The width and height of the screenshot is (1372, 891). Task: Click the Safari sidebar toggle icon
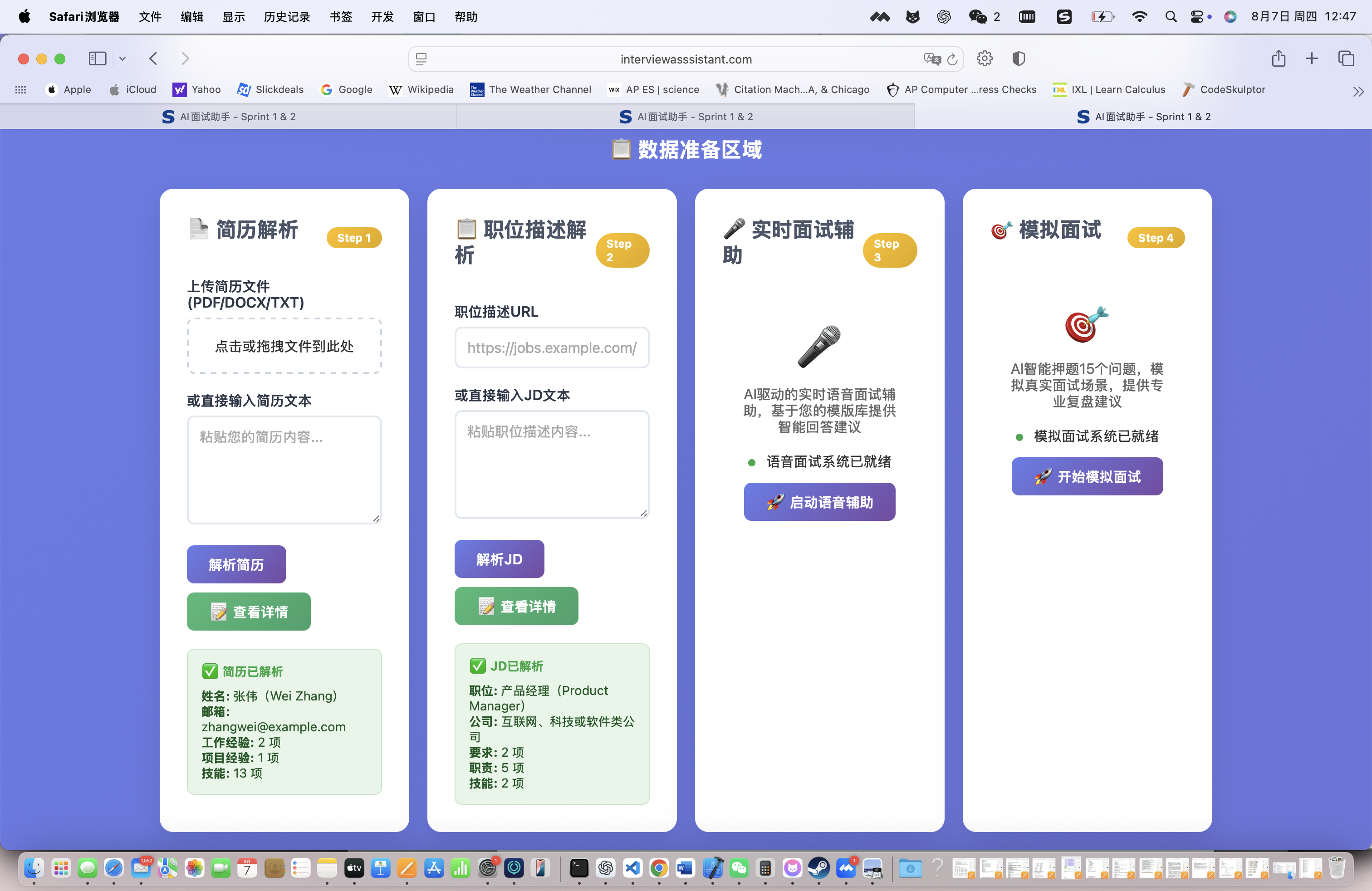click(97, 59)
